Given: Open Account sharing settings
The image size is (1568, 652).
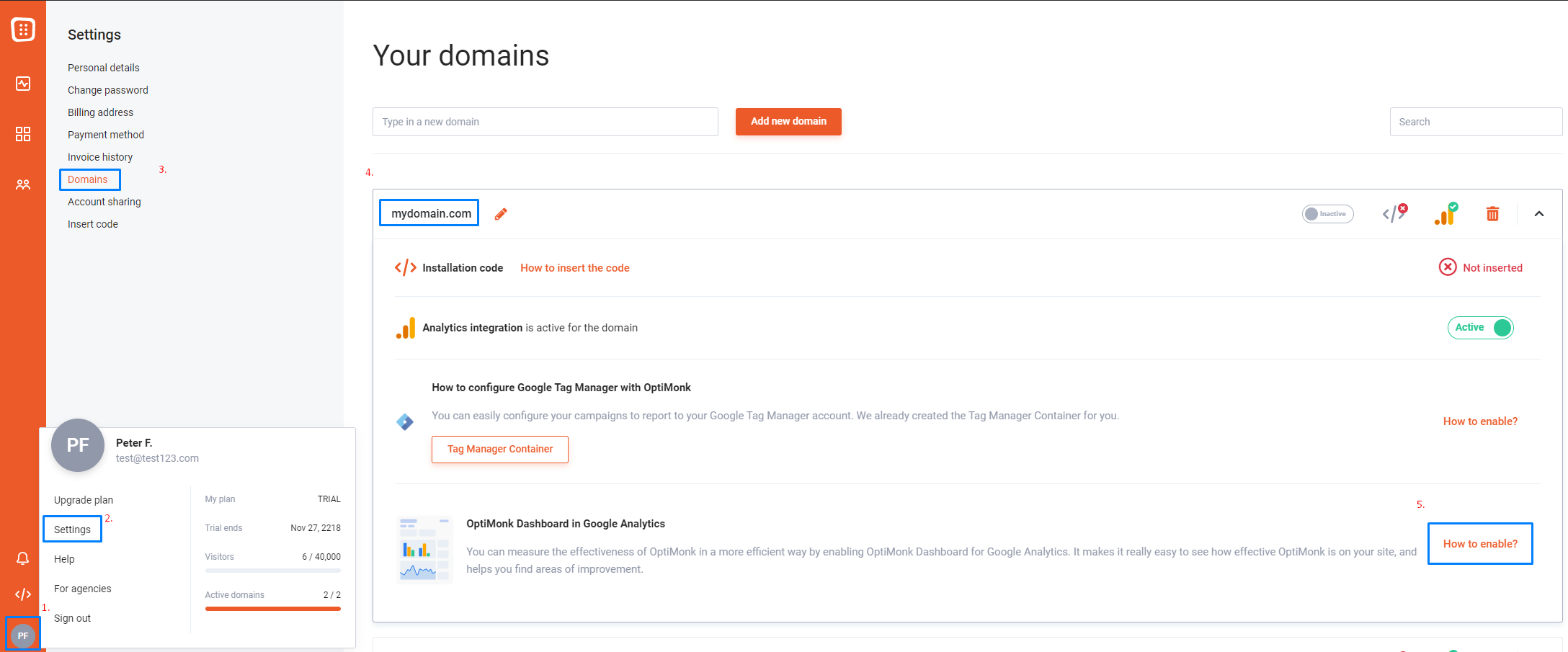Looking at the screenshot, I should pyautogui.click(x=104, y=202).
